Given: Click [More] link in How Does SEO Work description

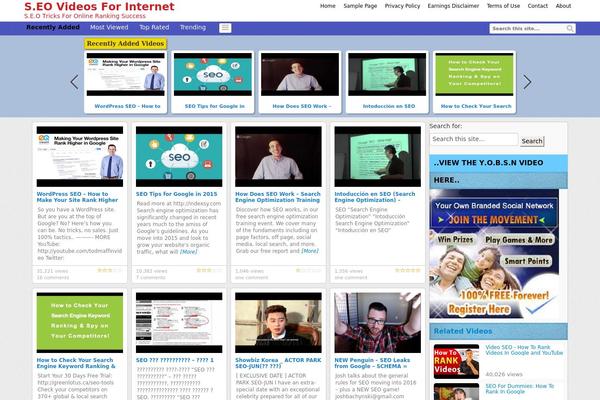Looking at the screenshot, I should [x=310, y=251].
